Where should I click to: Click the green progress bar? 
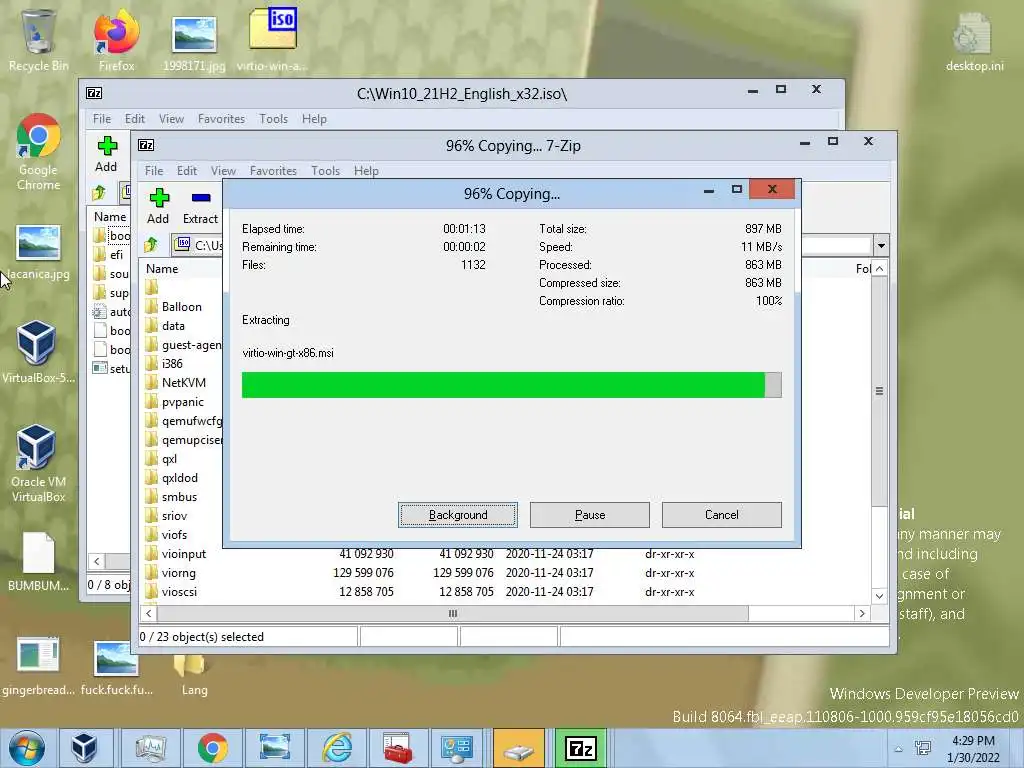(x=511, y=385)
